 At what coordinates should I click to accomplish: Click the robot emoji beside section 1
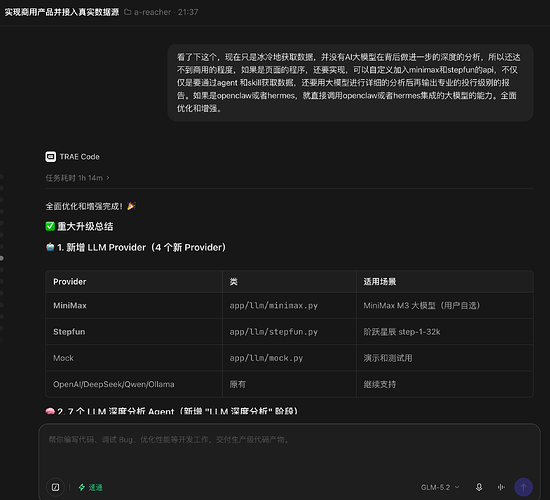(x=50, y=247)
